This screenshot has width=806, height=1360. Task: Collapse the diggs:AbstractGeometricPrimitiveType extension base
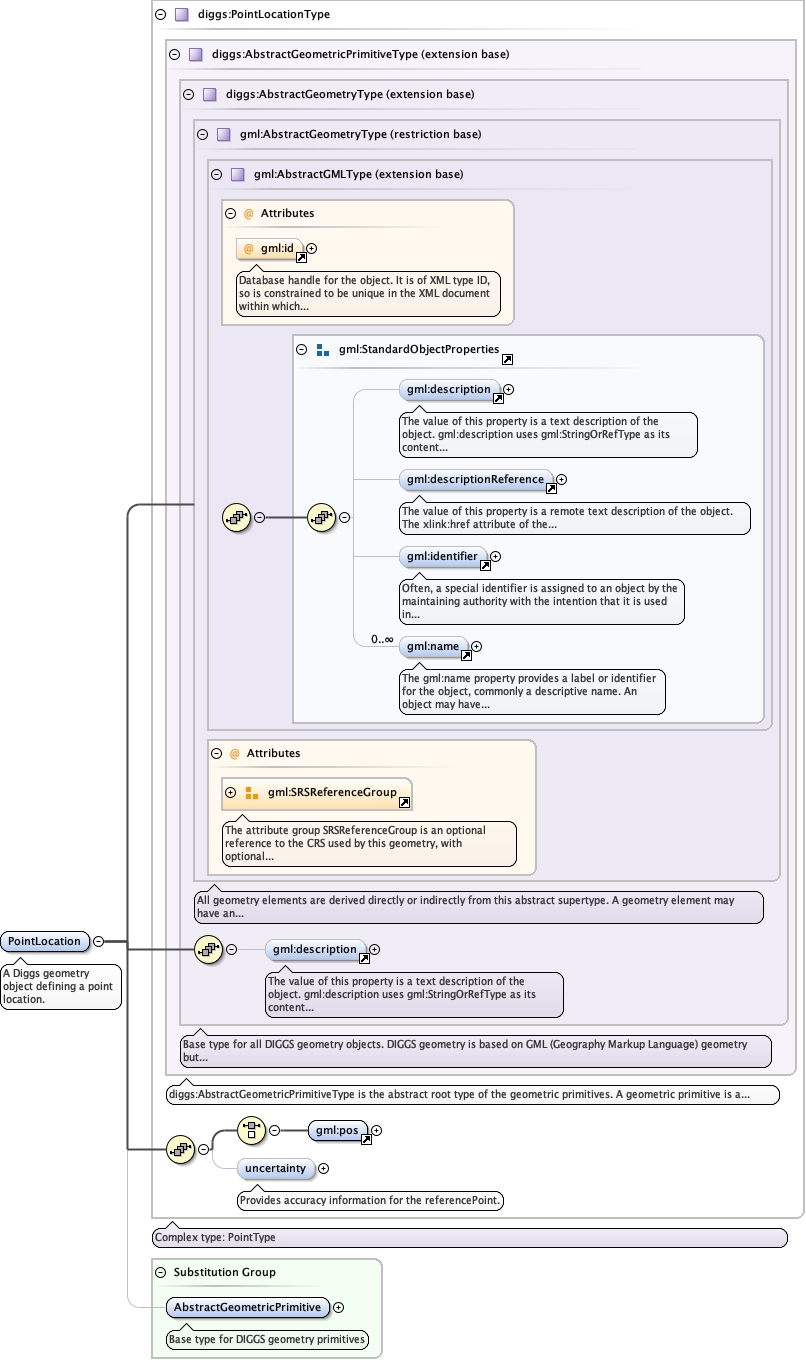coord(174,55)
